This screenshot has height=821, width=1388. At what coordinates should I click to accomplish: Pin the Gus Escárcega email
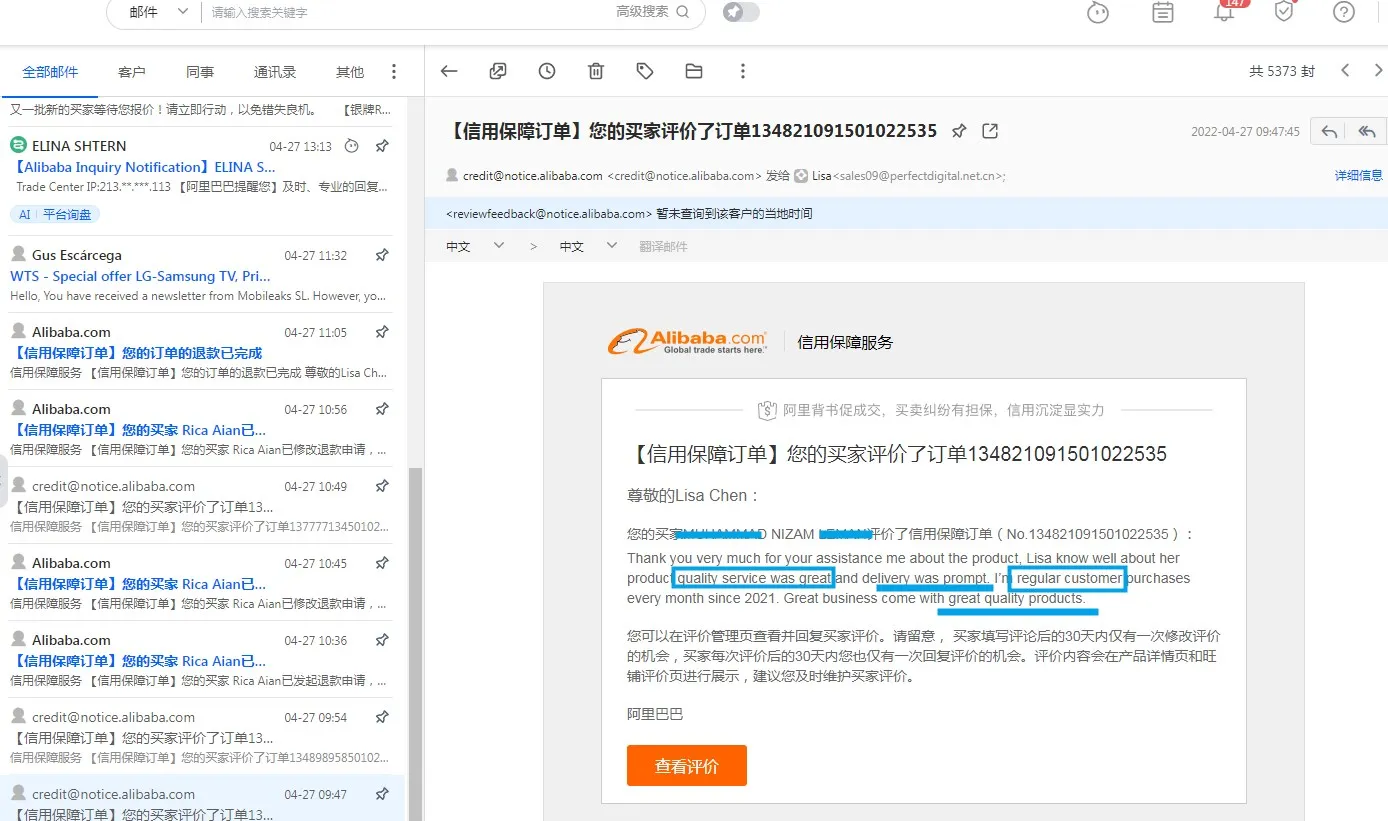pyautogui.click(x=382, y=255)
